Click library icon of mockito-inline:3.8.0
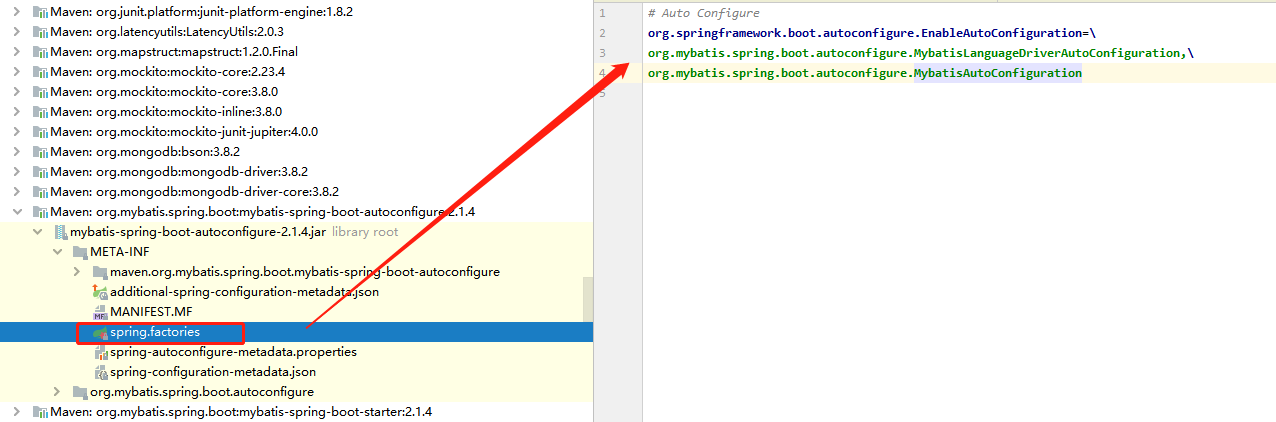The image size is (1276, 422). tap(40, 112)
